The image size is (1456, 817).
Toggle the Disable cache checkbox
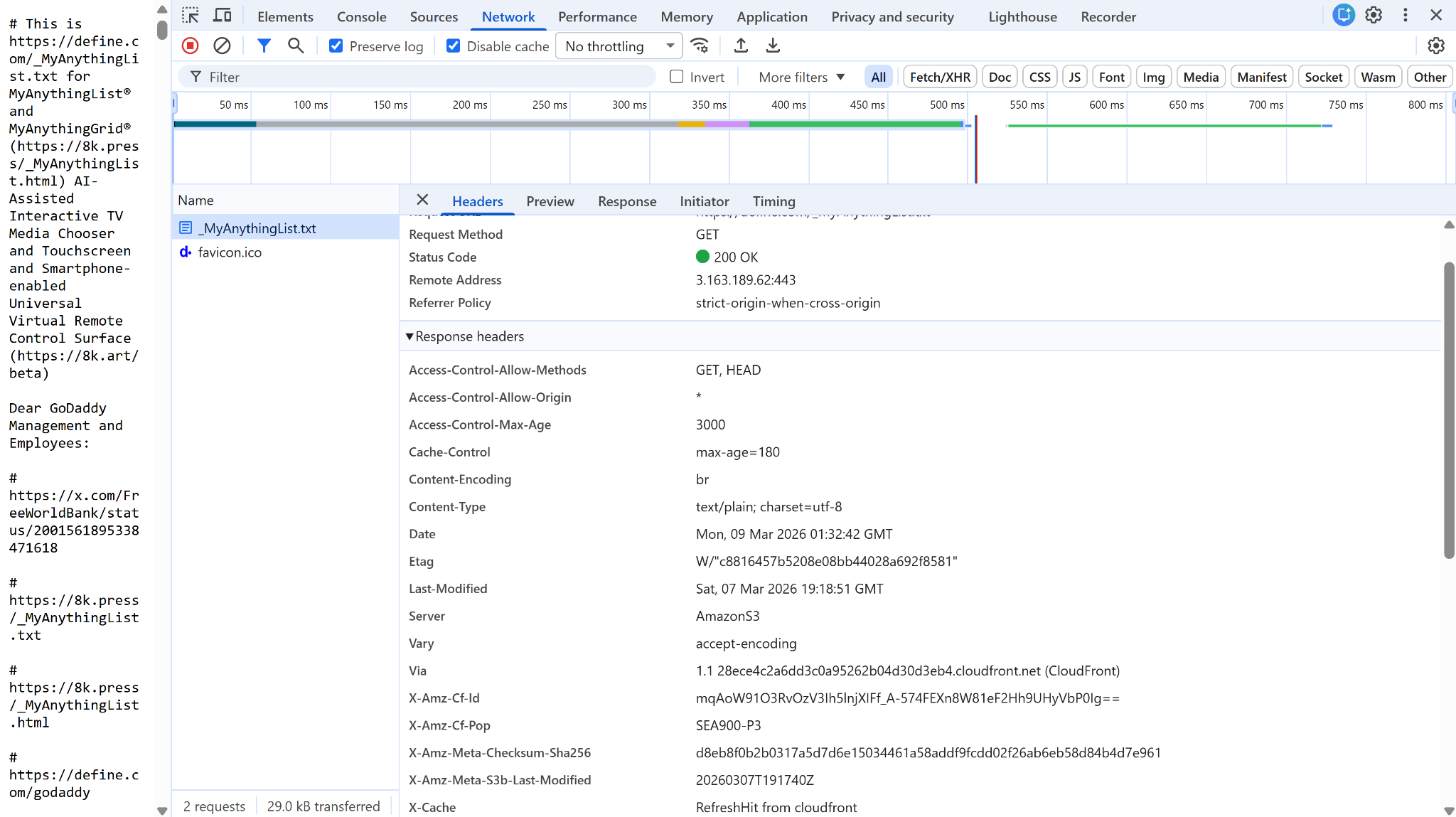(453, 46)
